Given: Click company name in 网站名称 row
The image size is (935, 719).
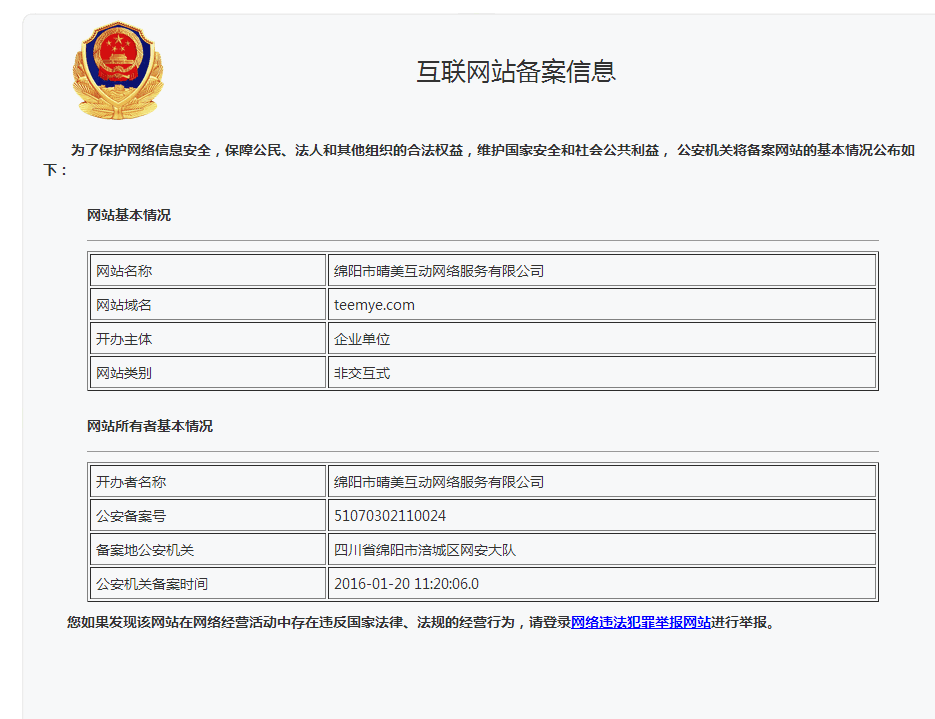Looking at the screenshot, I should coord(439,271).
